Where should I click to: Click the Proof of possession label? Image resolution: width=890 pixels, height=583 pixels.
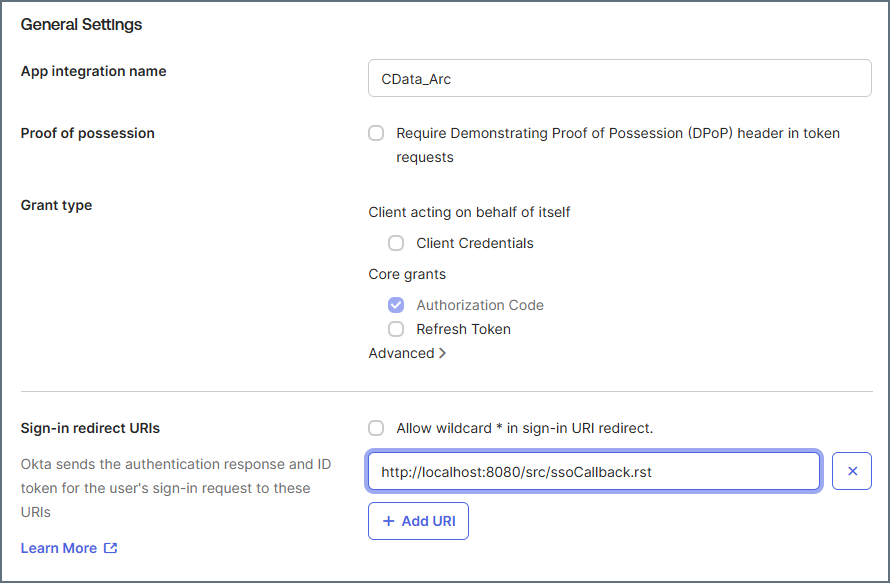[x=87, y=133]
